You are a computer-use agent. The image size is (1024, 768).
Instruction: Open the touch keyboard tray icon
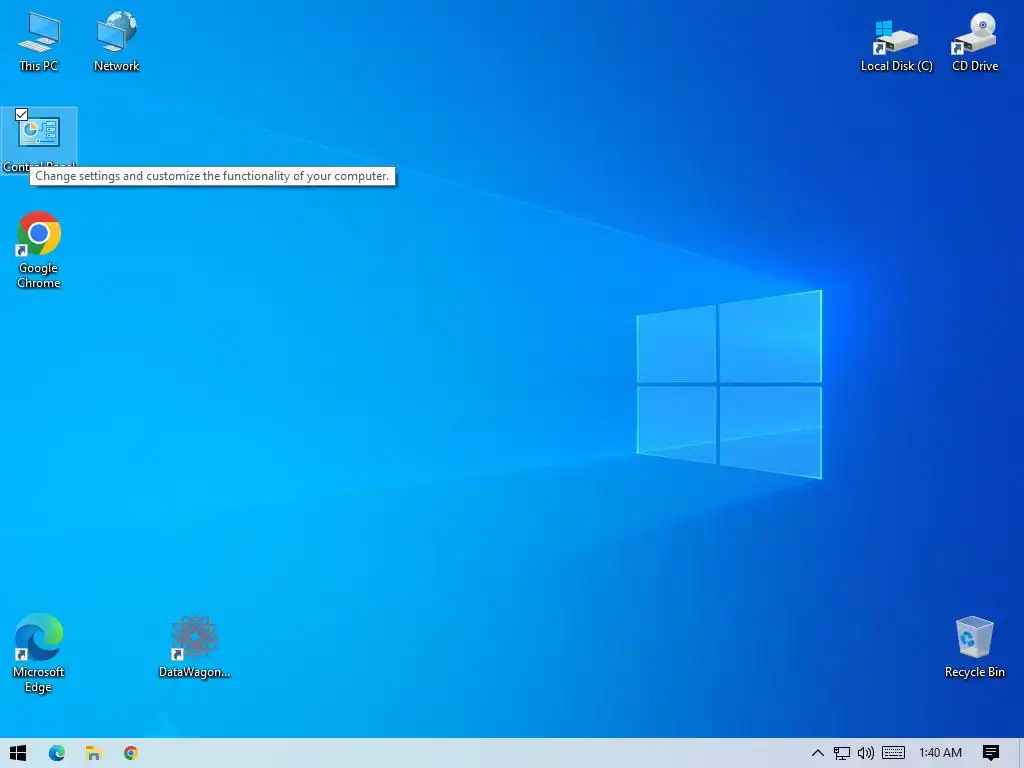click(893, 753)
